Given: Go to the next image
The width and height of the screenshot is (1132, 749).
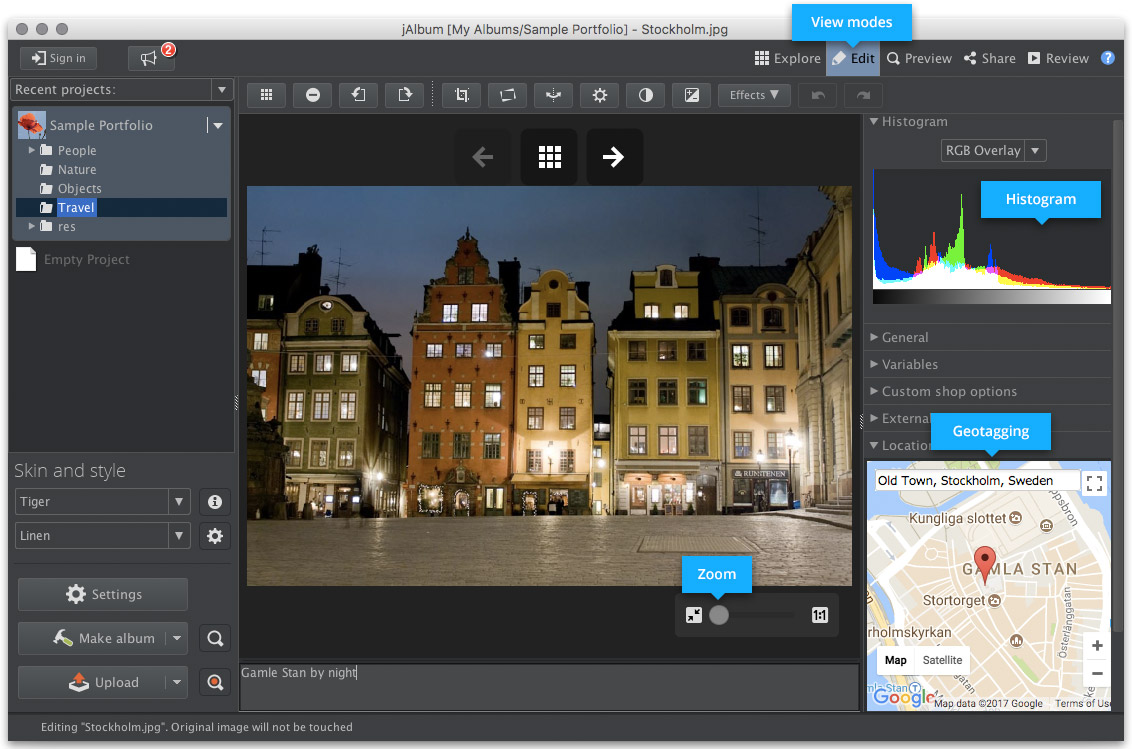Looking at the screenshot, I should pos(614,157).
